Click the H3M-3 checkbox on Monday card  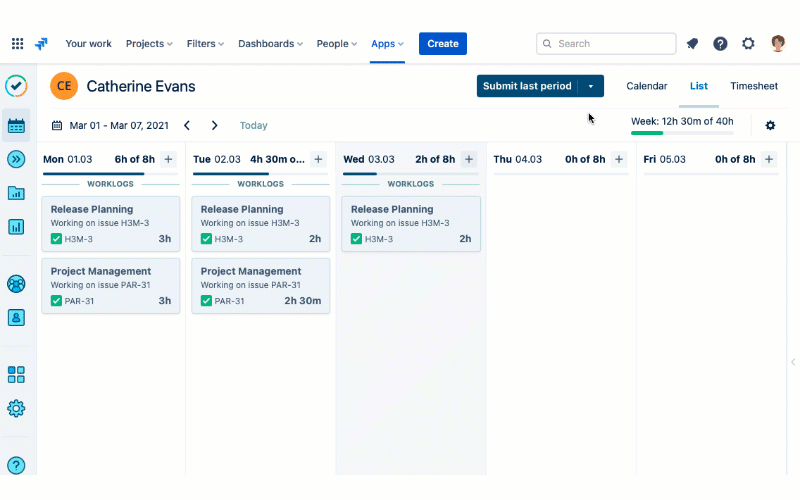(x=57, y=239)
